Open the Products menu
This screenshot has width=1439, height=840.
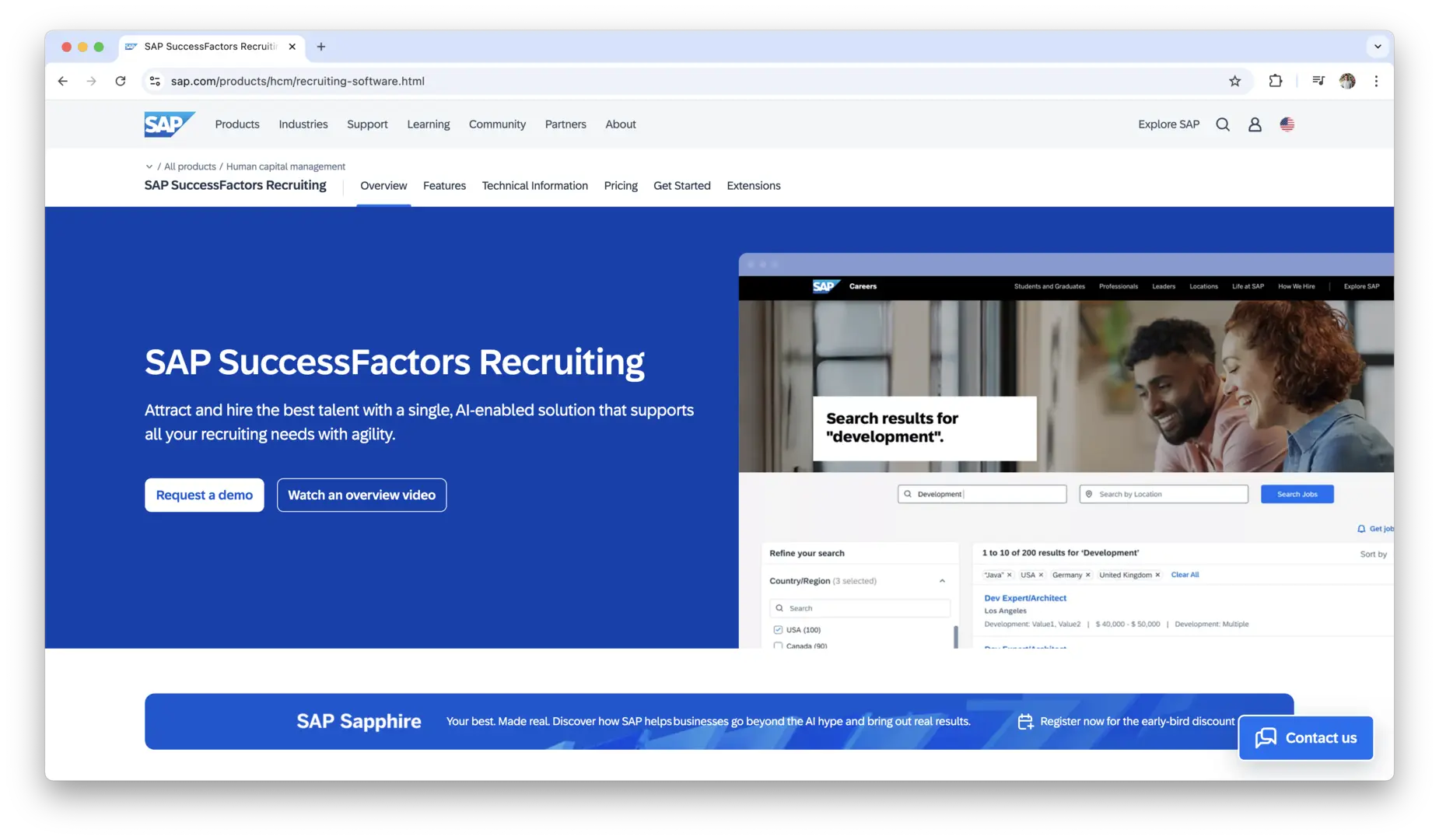click(x=237, y=124)
